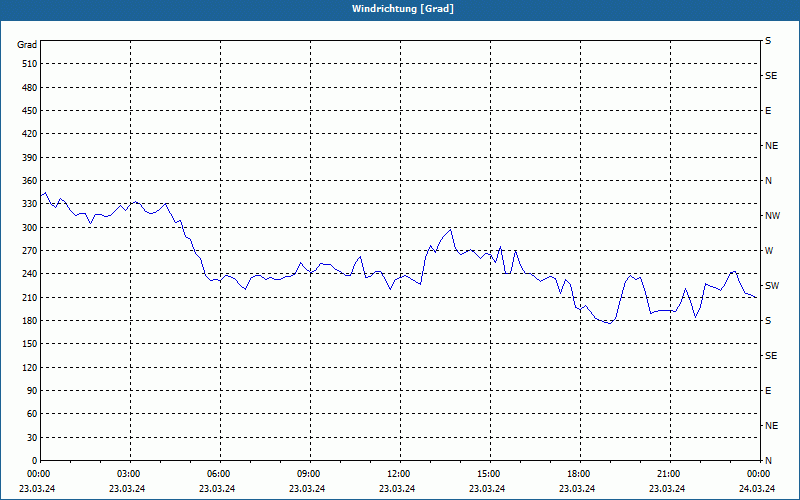Click the 00:00 label above 24.03.24

[760, 474]
